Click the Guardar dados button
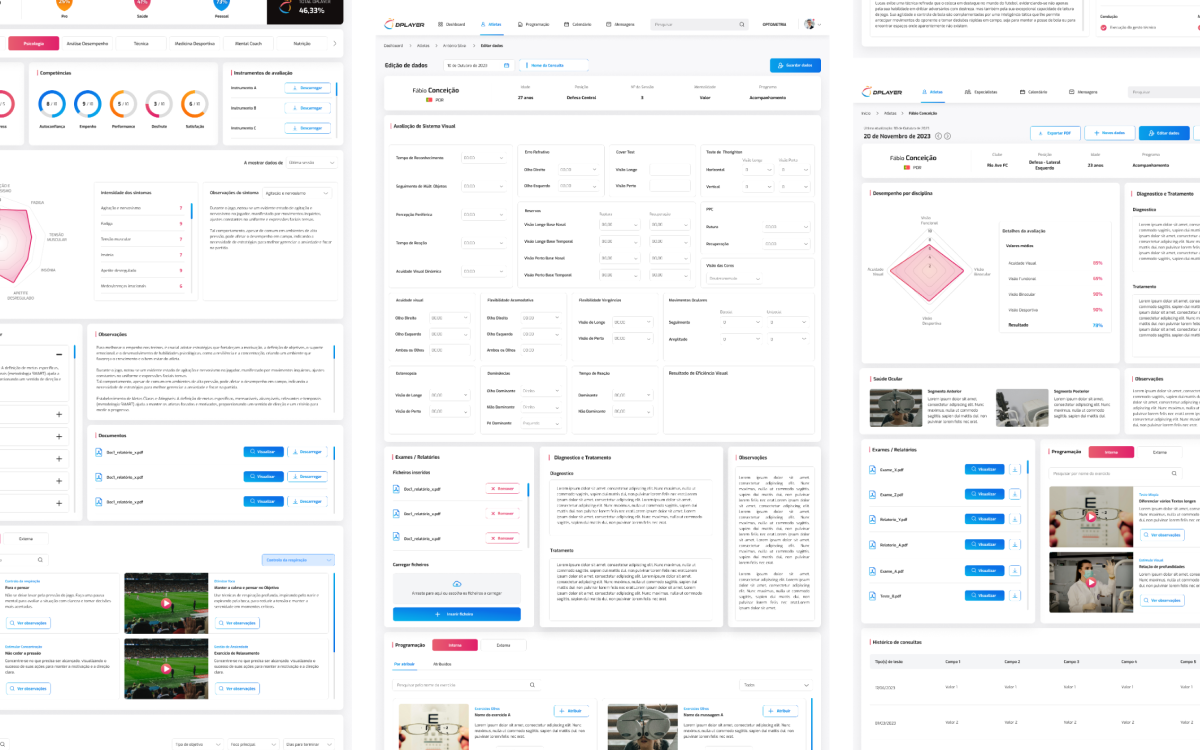The image size is (1200, 750). pos(796,65)
